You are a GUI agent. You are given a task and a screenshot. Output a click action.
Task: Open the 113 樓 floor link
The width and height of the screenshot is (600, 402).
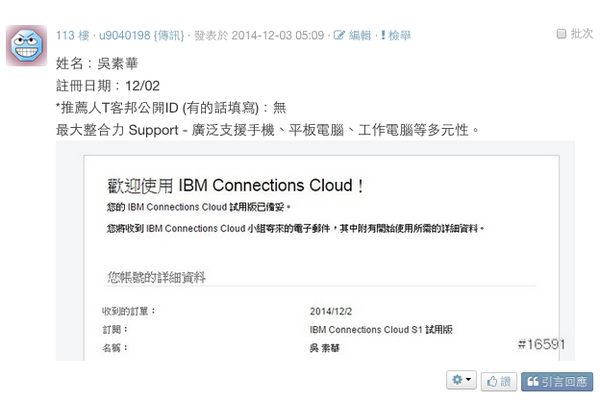[73, 35]
